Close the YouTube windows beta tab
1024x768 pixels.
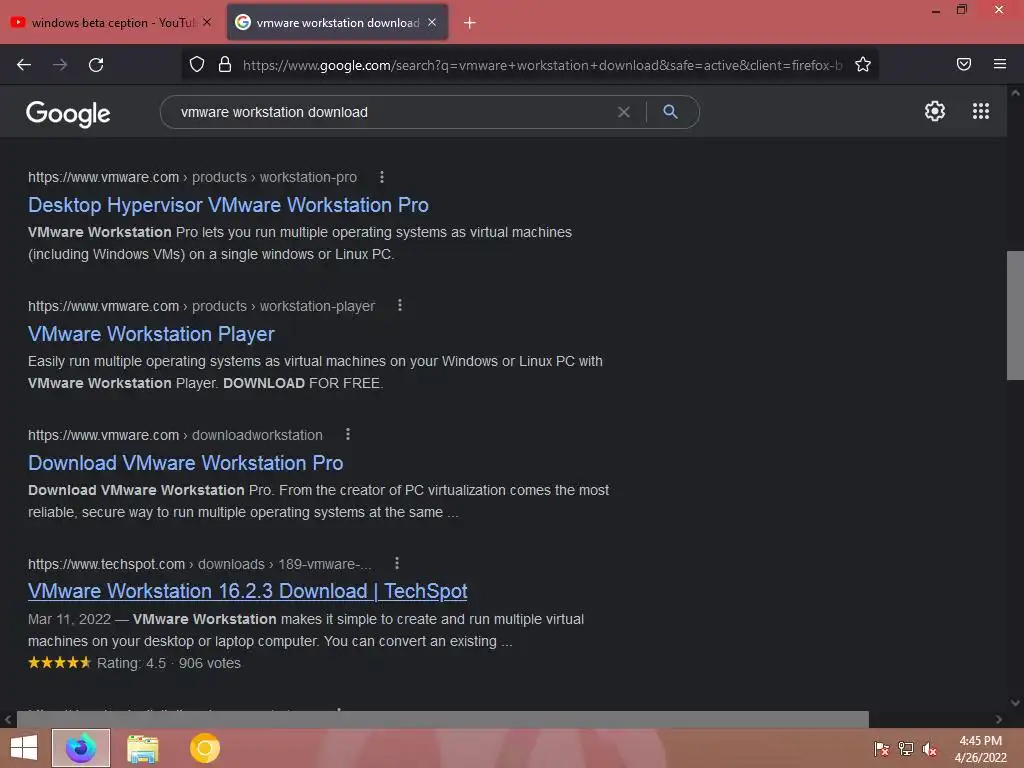207,22
